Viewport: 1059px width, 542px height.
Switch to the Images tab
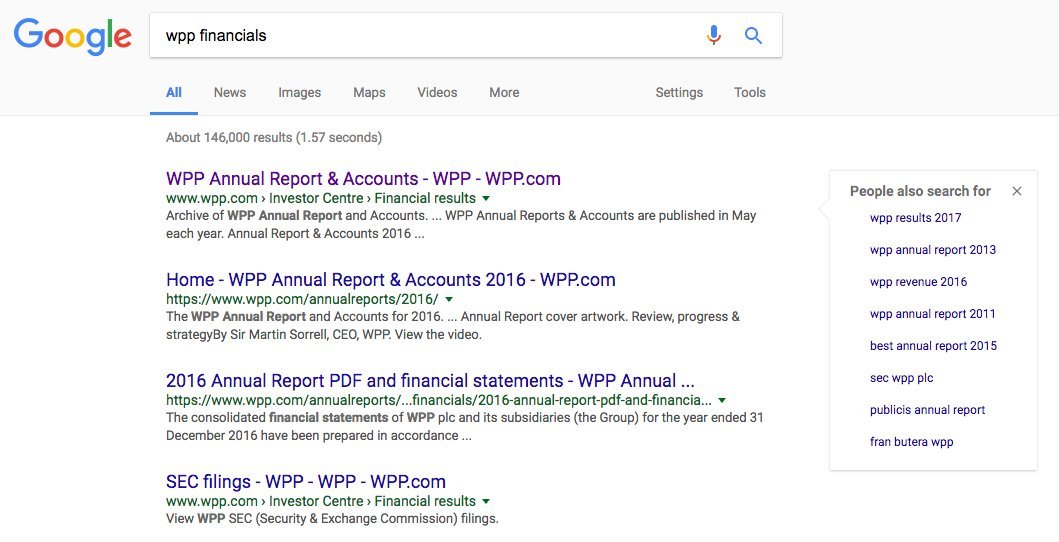point(299,92)
